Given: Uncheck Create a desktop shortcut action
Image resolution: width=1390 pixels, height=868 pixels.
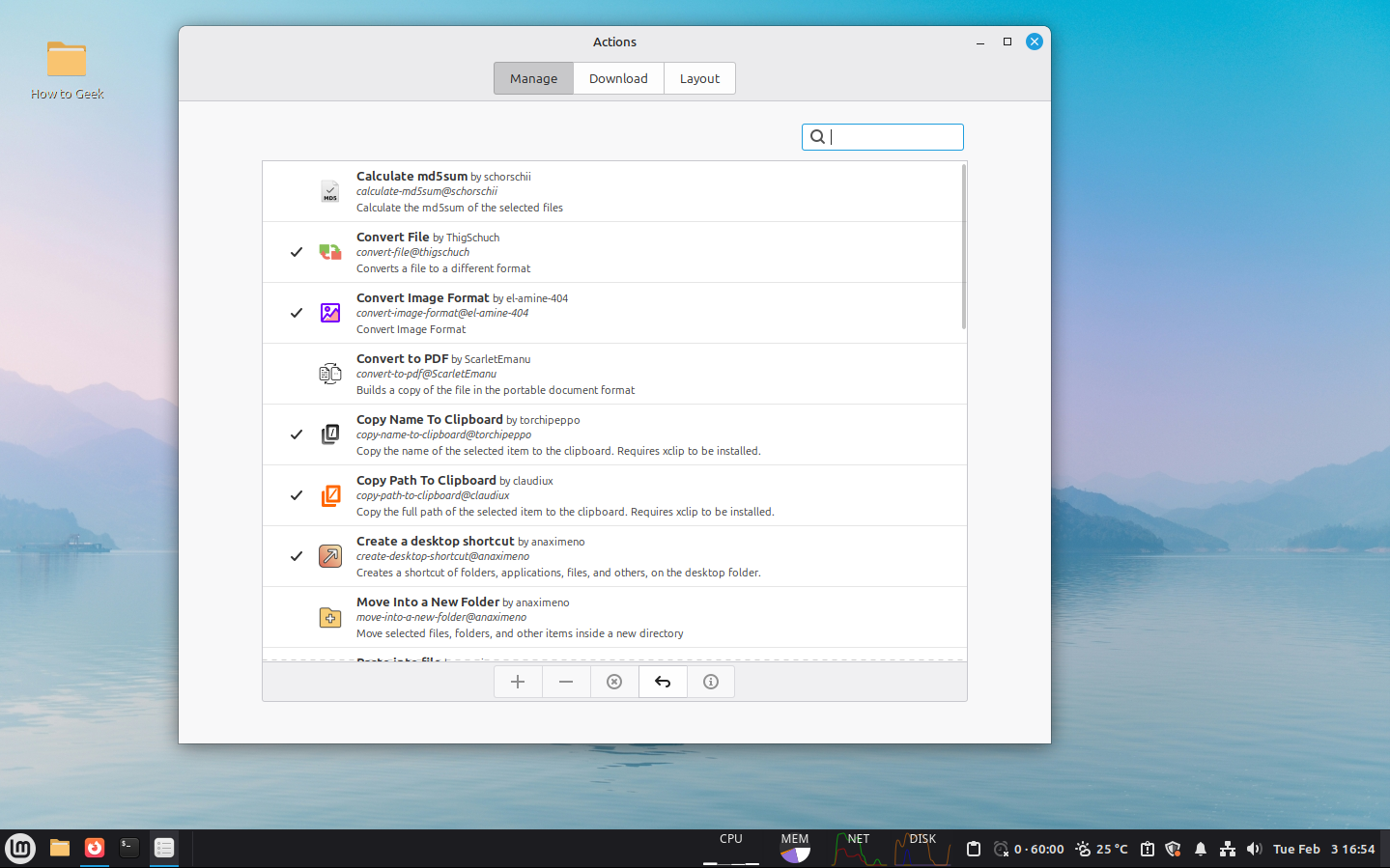Looking at the screenshot, I should click(297, 556).
